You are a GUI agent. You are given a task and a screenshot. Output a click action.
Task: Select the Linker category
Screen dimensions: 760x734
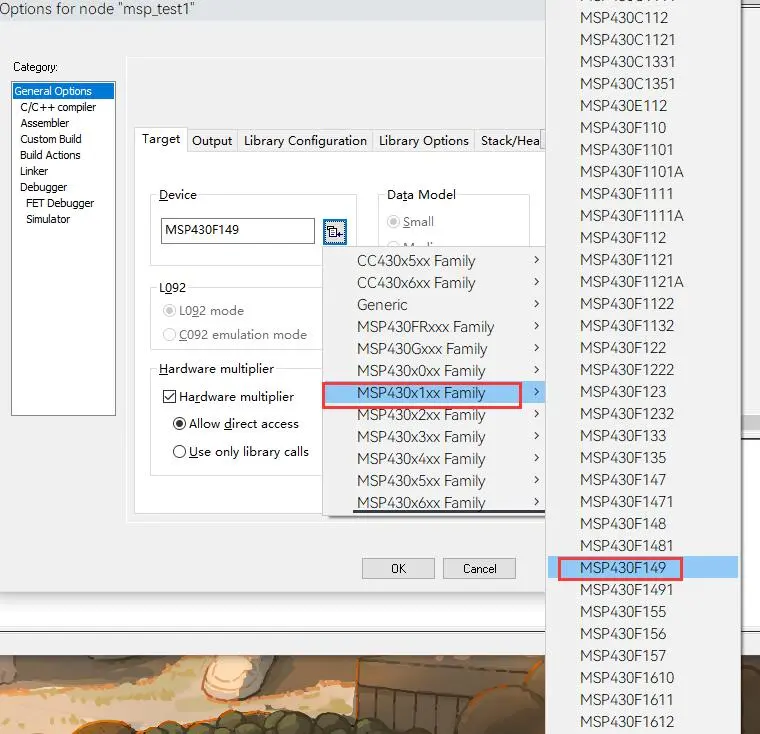34,171
